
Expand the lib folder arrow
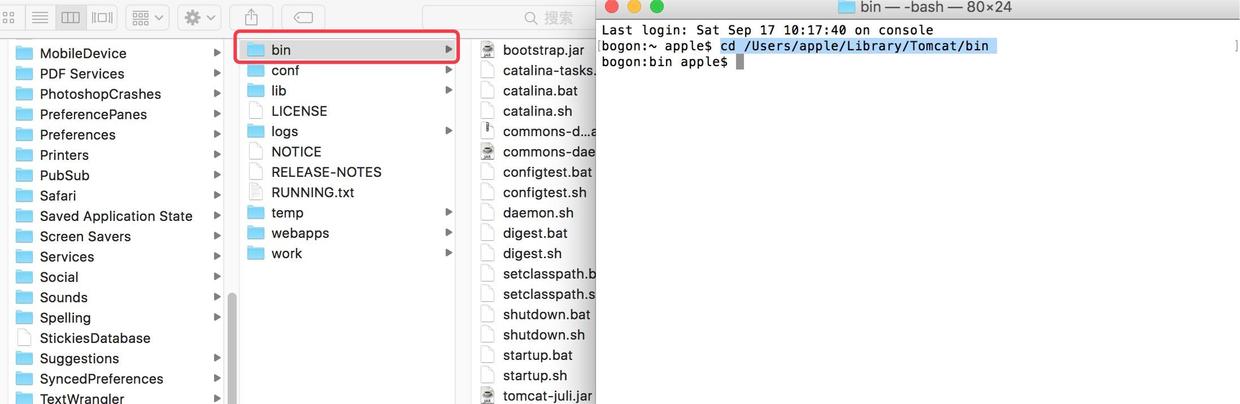(x=449, y=91)
